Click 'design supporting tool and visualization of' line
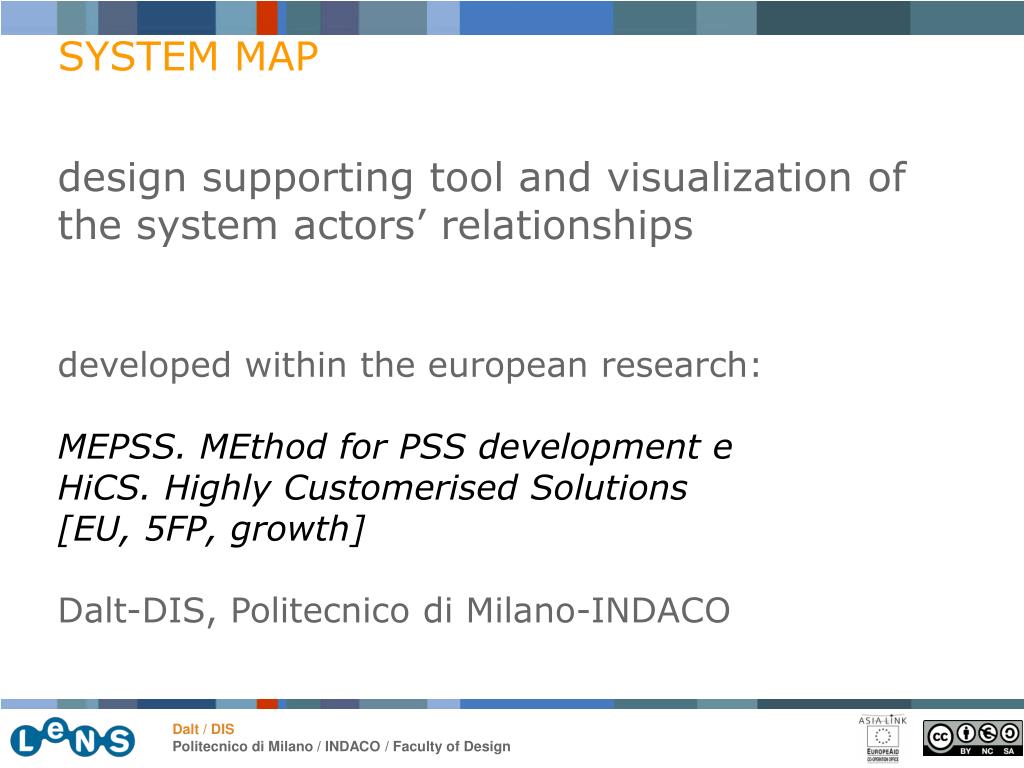 (482, 178)
